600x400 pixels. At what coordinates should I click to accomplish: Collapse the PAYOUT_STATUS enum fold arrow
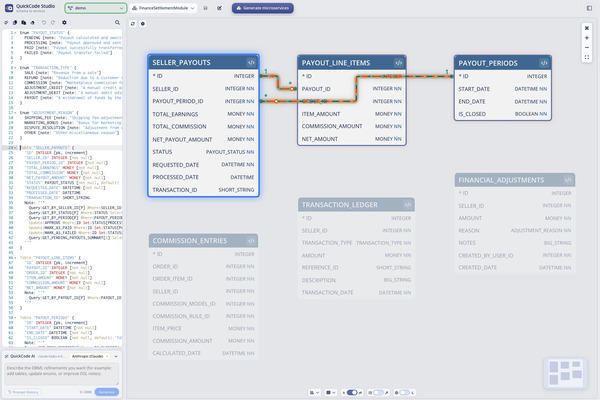coord(15,33)
